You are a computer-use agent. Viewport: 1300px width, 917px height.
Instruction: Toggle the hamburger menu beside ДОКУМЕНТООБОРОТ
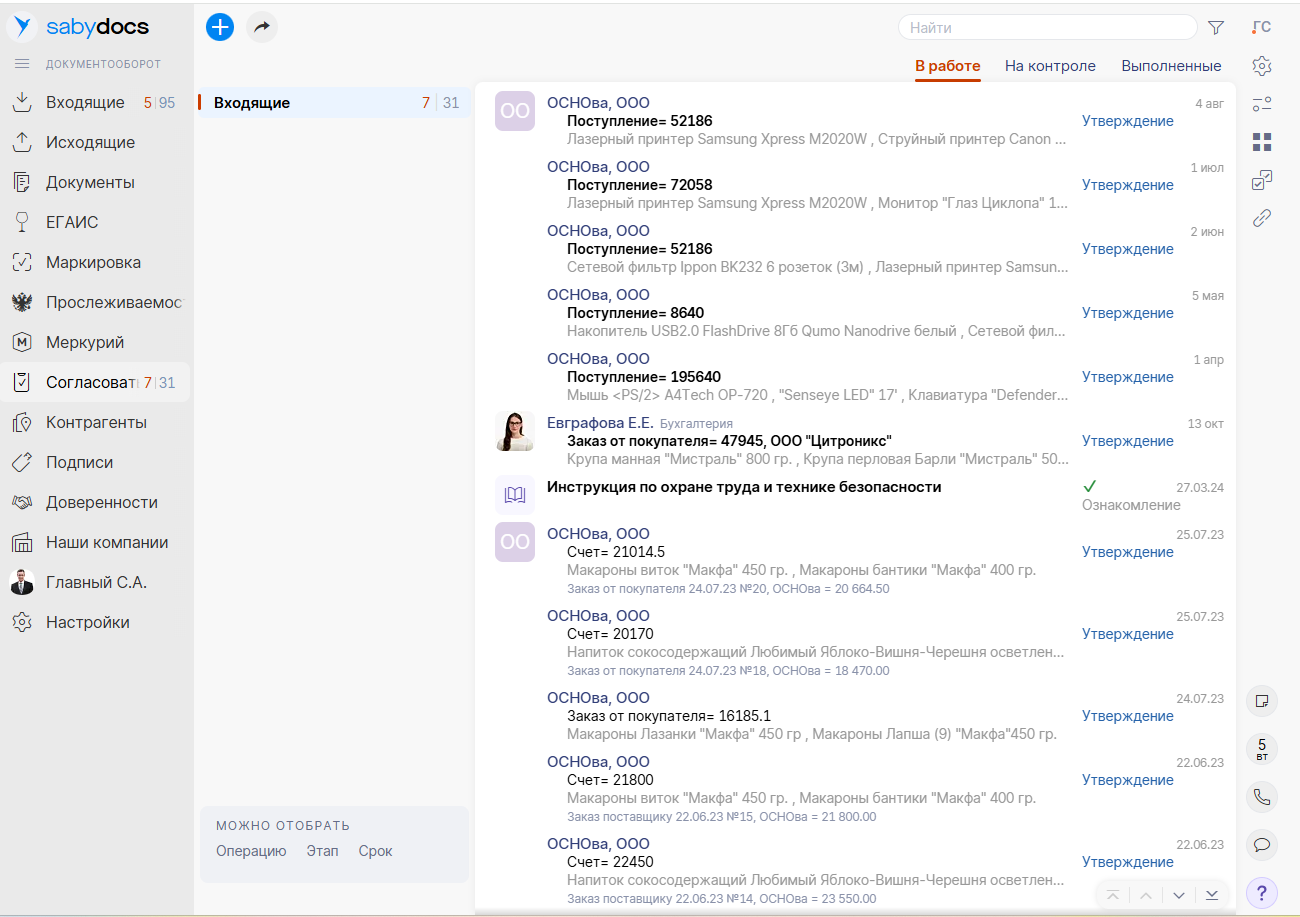tap(21, 64)
